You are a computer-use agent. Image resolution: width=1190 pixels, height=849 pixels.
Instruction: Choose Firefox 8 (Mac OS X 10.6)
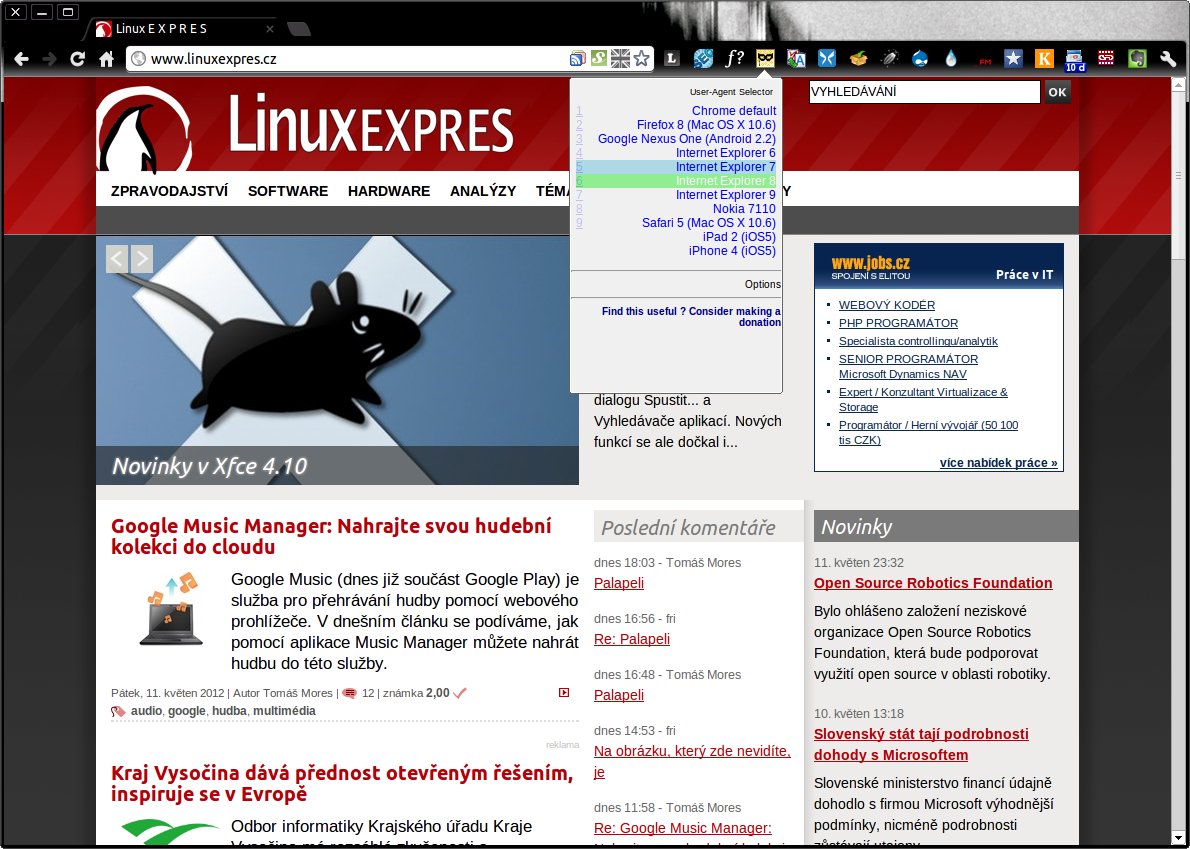[x=707, y=125]
